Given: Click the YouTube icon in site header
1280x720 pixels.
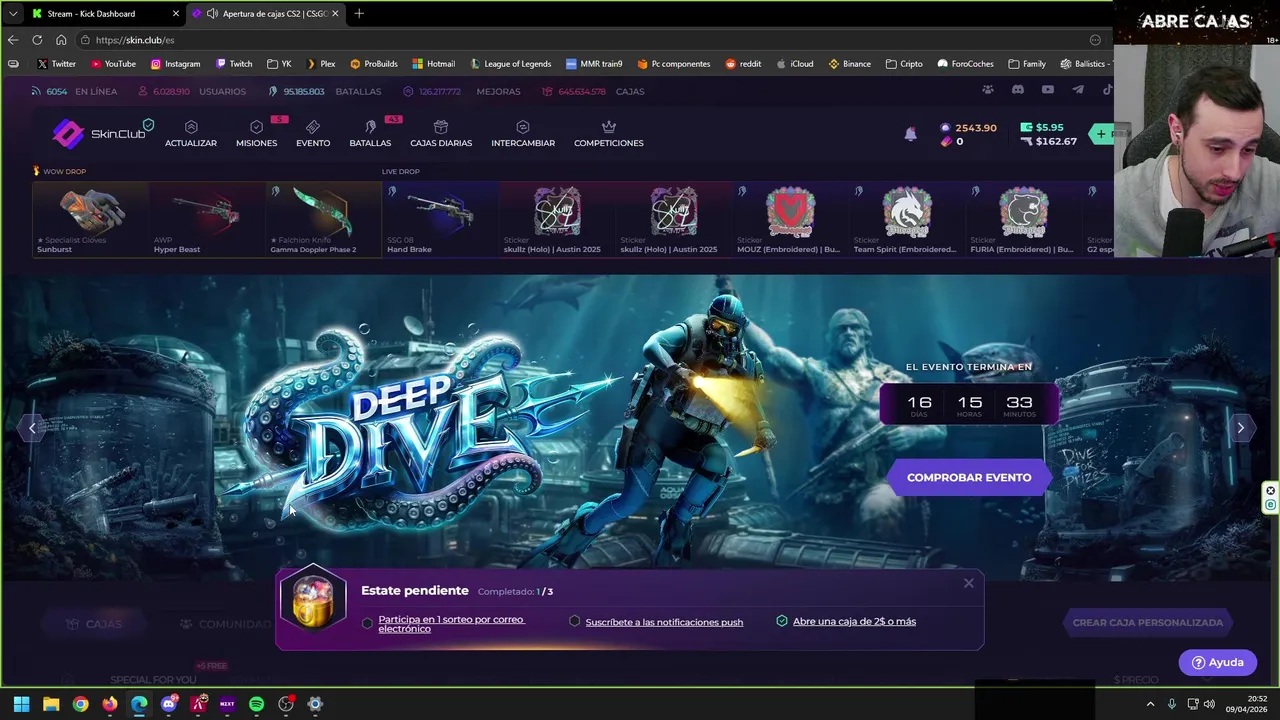Looking at the screenshot, I should click(1047, 90).
